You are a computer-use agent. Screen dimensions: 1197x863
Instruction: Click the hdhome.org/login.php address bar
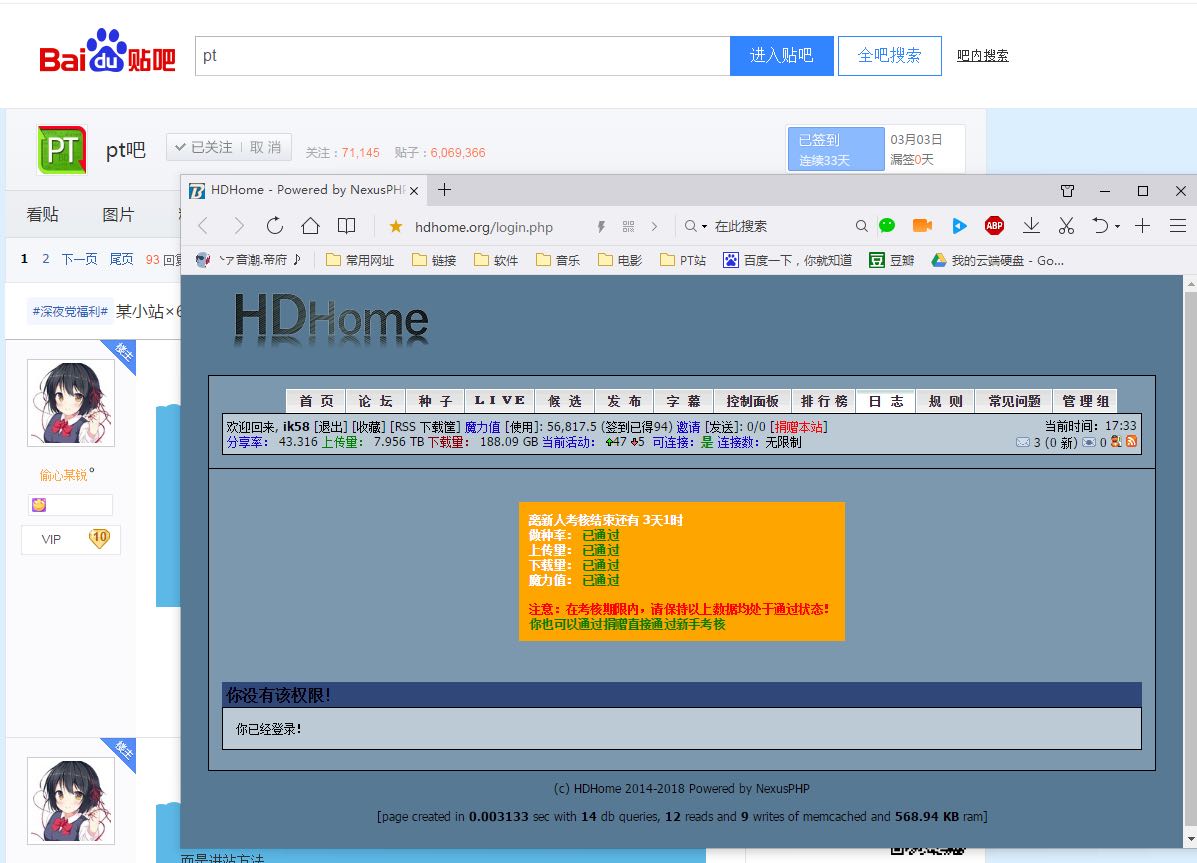[x=484, y=227]
